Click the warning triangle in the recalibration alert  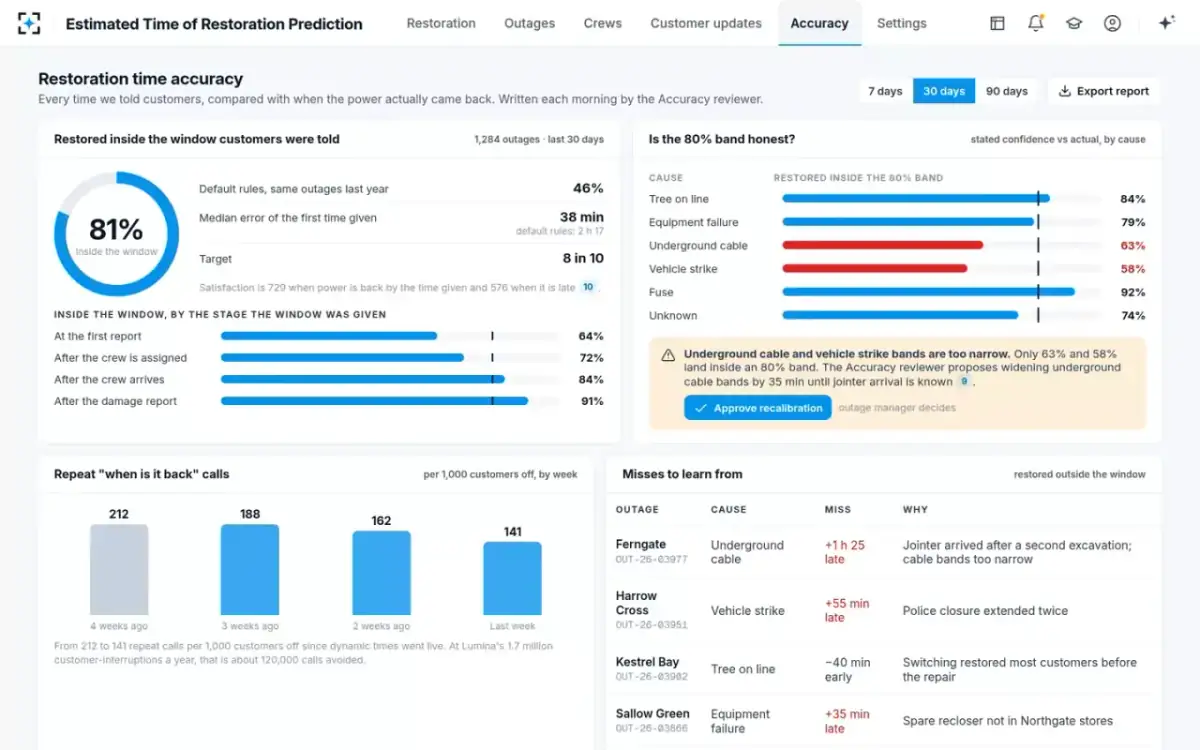[x=668, y=355]
